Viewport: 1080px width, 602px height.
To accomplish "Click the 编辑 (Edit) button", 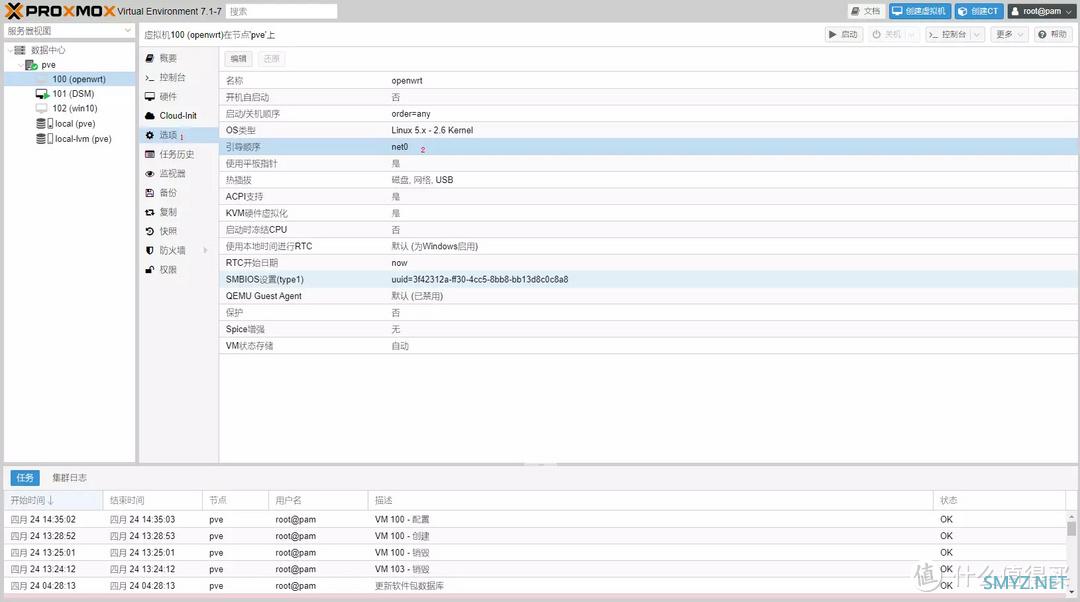I will [238, 59].
